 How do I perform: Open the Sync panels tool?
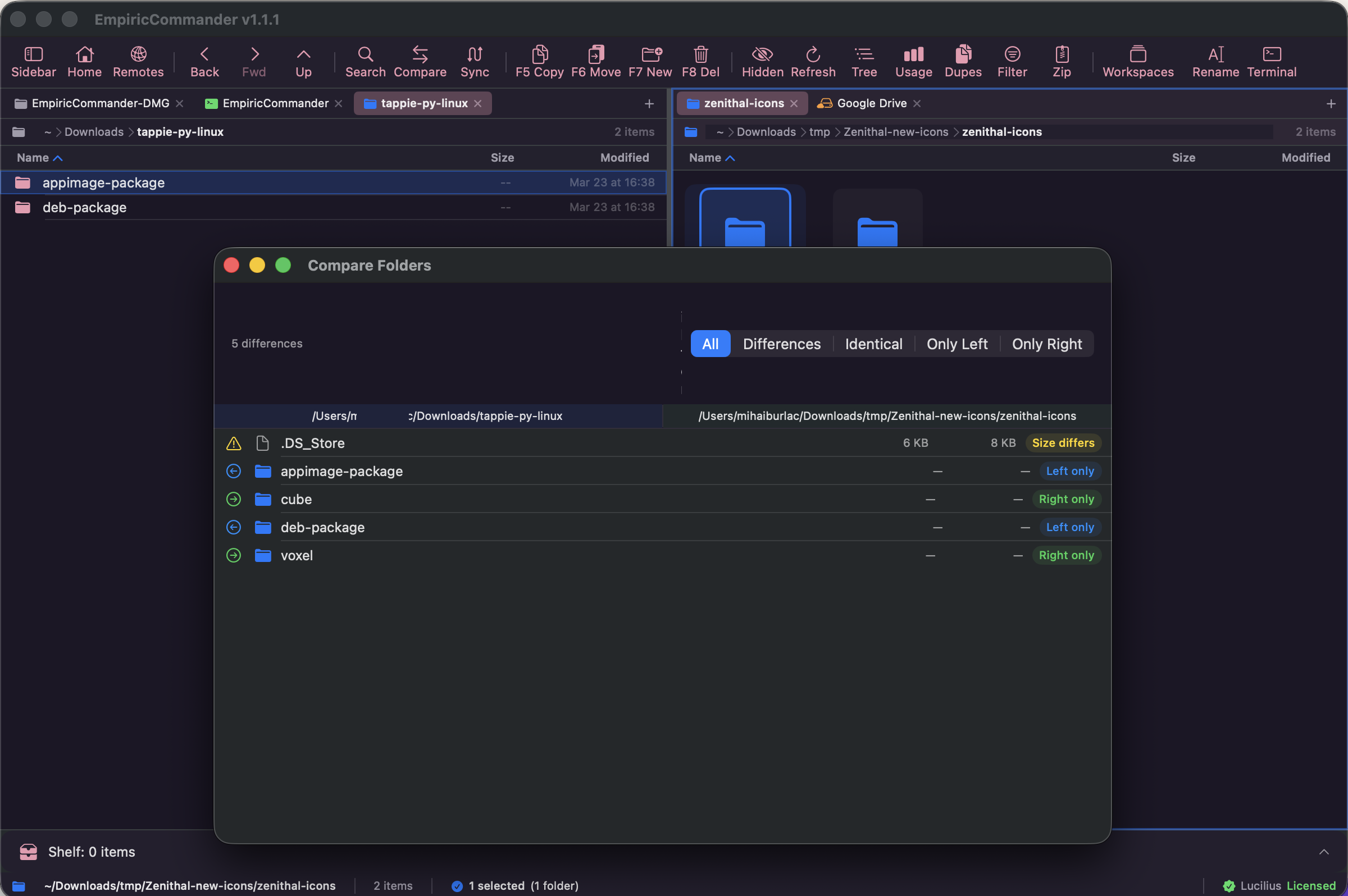coord(473,61)
